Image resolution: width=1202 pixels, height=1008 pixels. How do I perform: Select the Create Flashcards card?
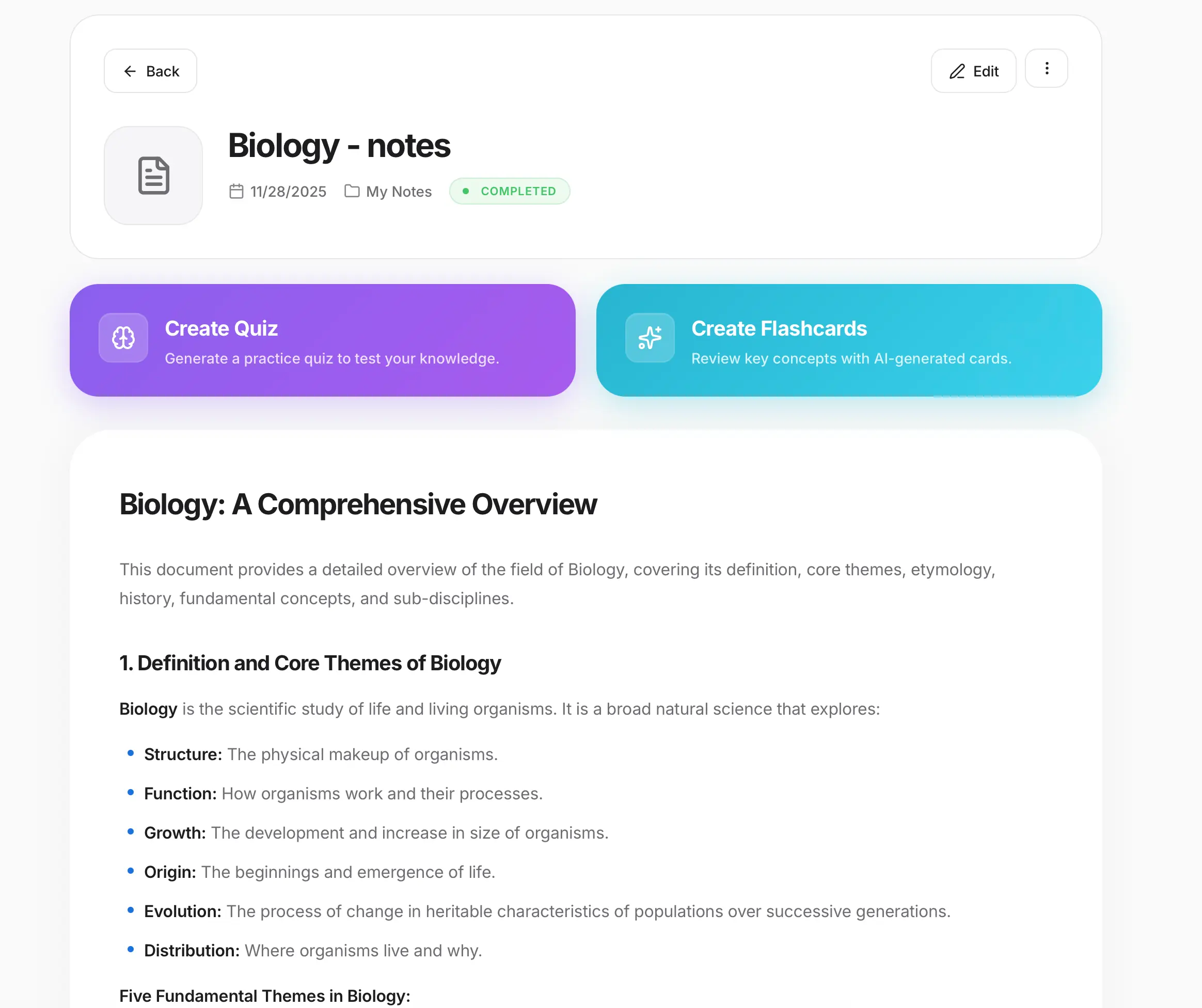849,340
